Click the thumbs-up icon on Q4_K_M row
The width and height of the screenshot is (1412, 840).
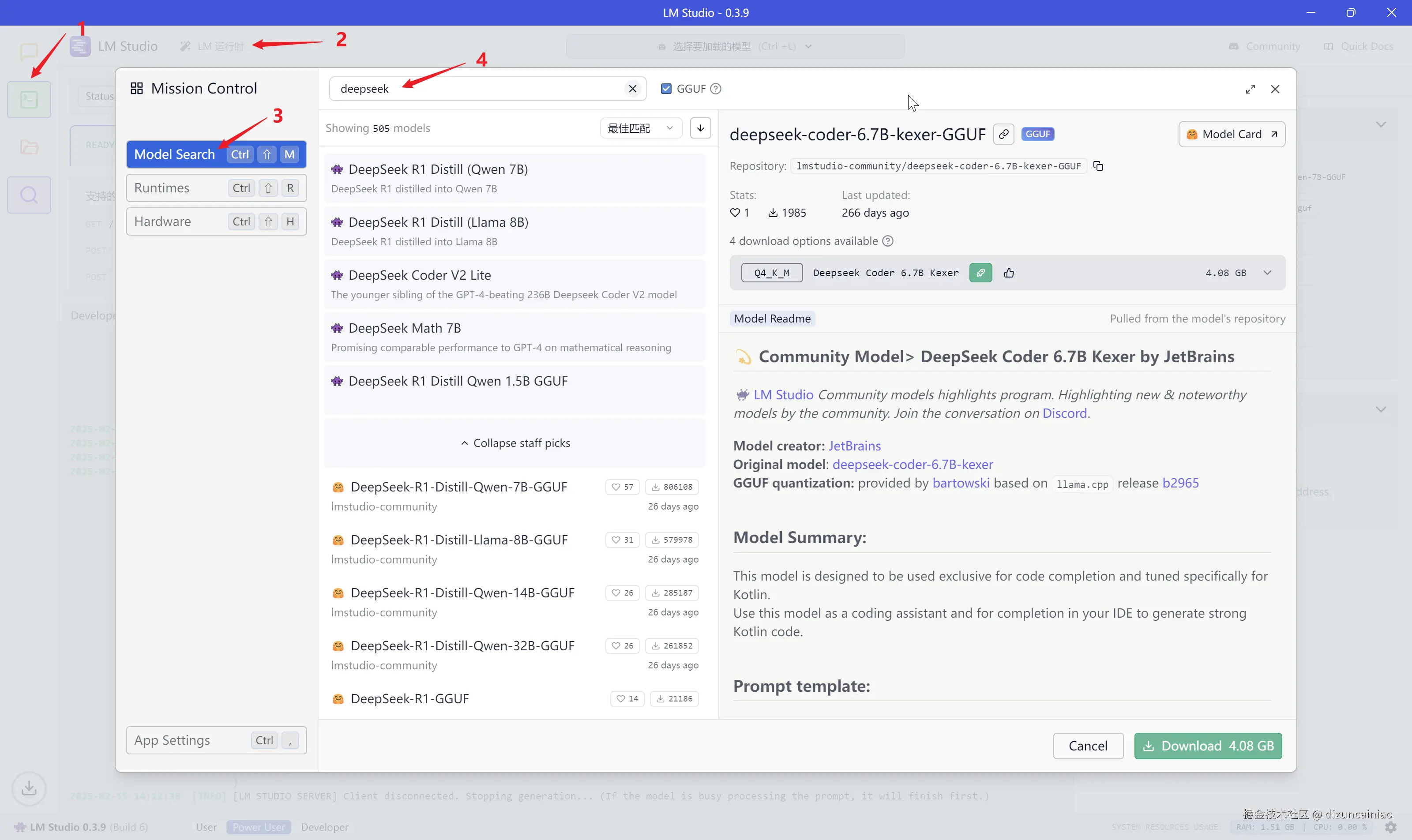(x=1009, y=273)
